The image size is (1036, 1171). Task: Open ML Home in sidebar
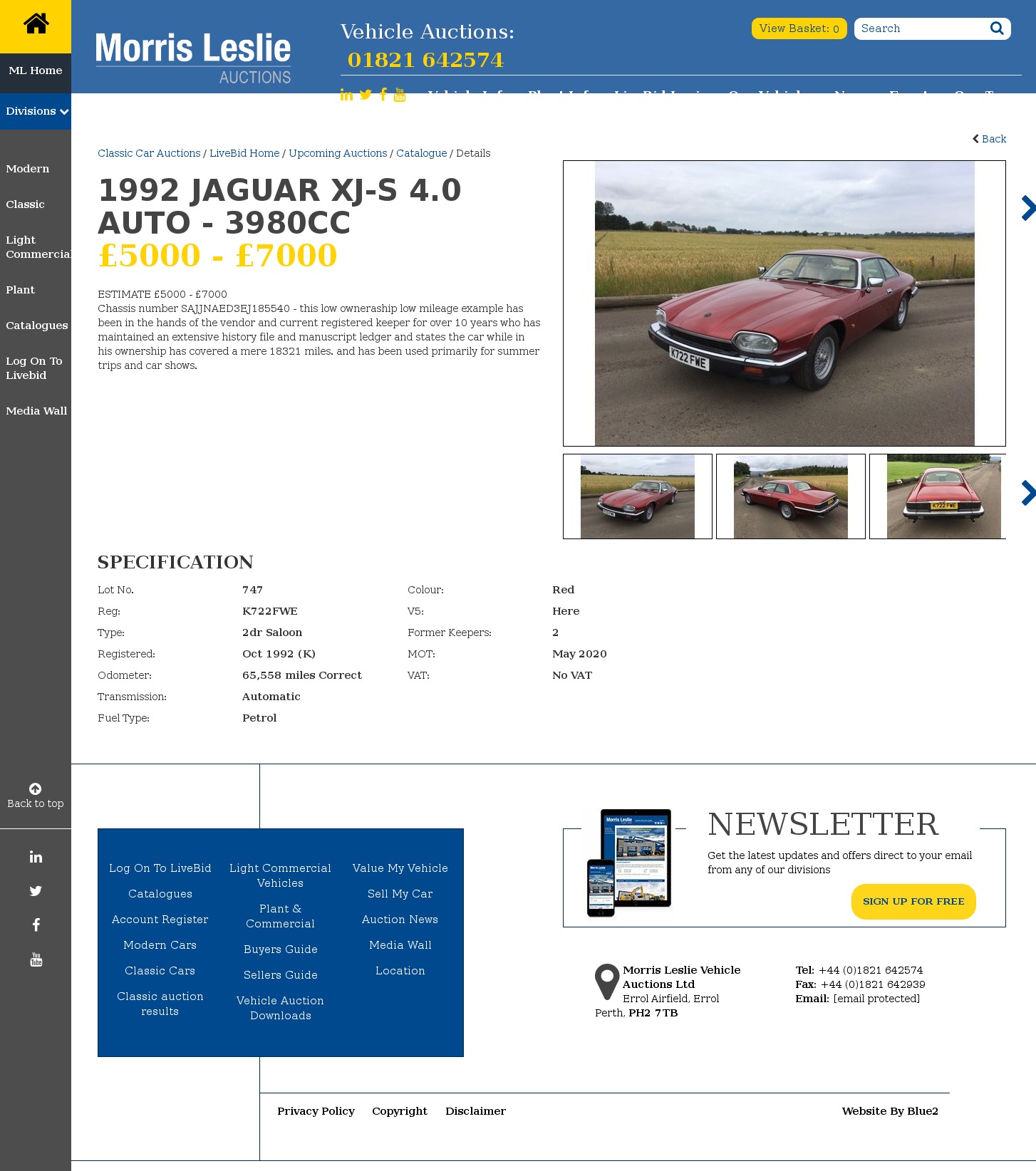36,71
